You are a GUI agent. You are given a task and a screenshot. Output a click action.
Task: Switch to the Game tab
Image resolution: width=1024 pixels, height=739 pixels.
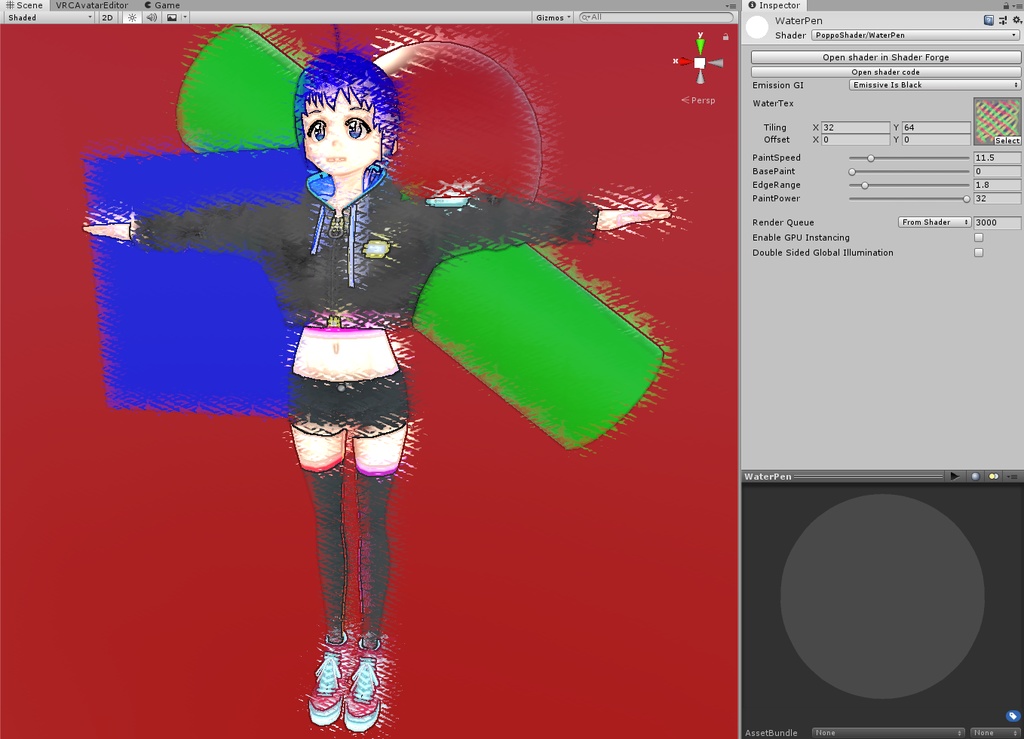[162, 5]
